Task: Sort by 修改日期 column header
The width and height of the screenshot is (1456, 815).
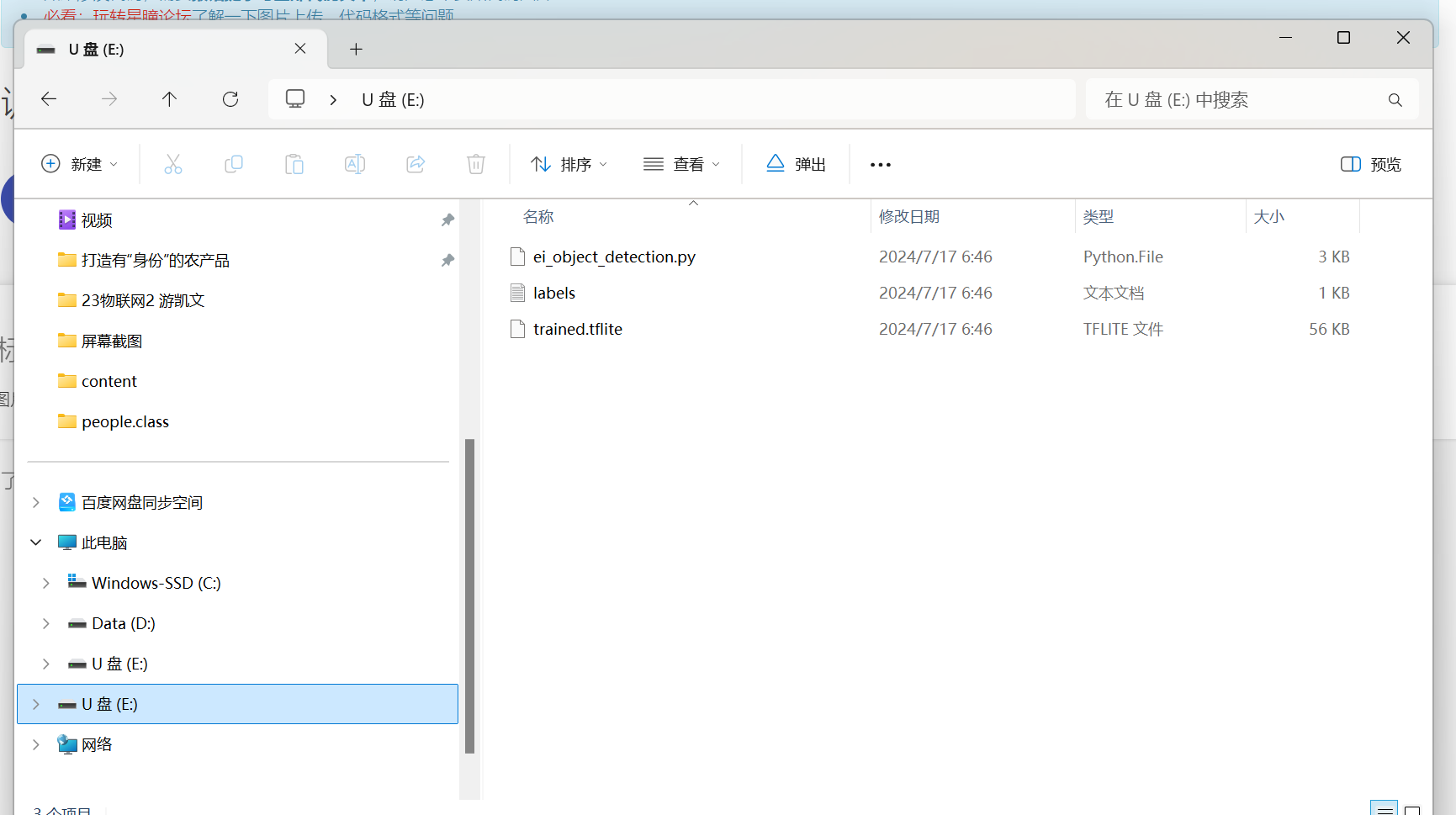Action: (909, 217)
